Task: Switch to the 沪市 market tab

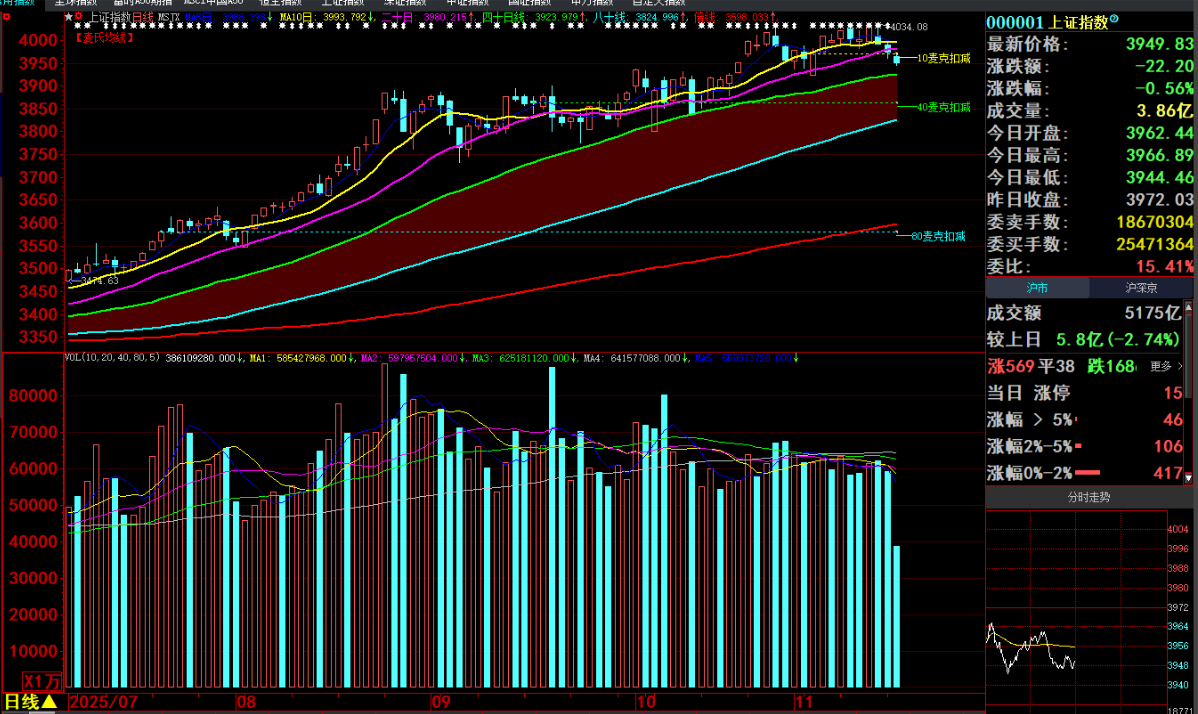Action: pyautogui.click(x=1037, y=288)
